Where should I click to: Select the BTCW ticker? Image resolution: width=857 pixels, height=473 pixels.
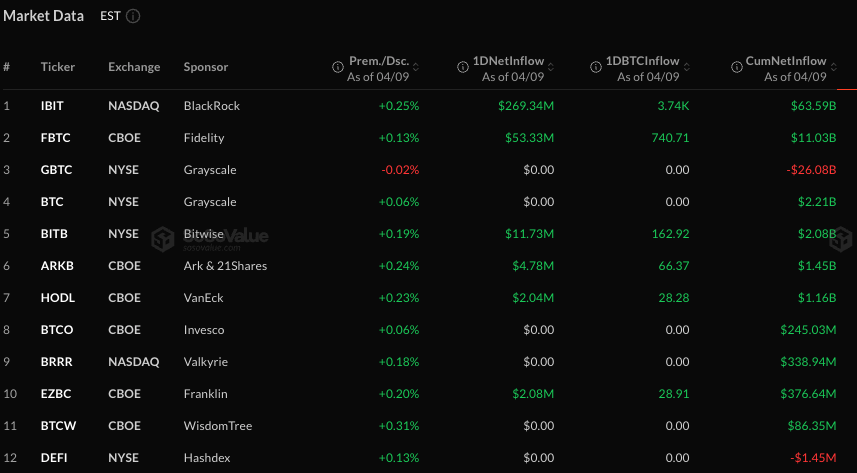pos(58,425)
